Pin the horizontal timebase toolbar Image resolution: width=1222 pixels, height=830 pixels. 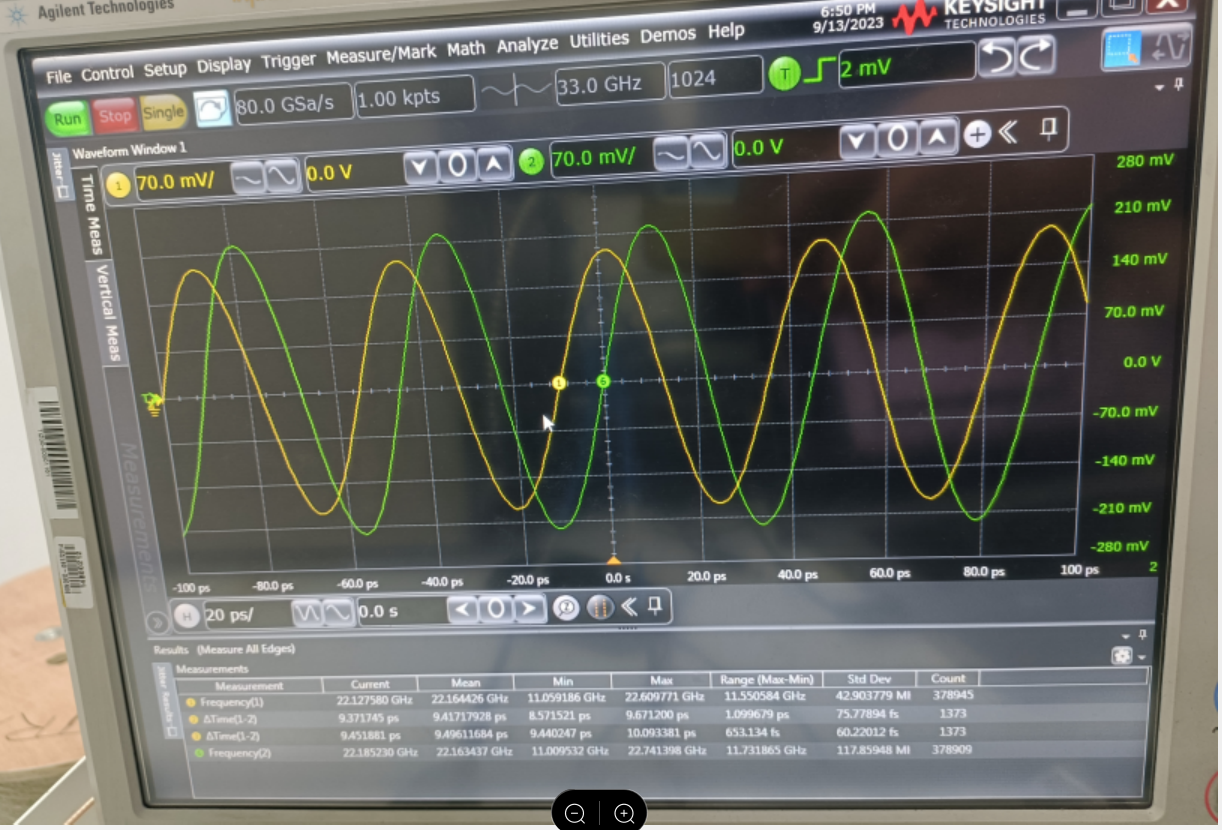(655, 606)
